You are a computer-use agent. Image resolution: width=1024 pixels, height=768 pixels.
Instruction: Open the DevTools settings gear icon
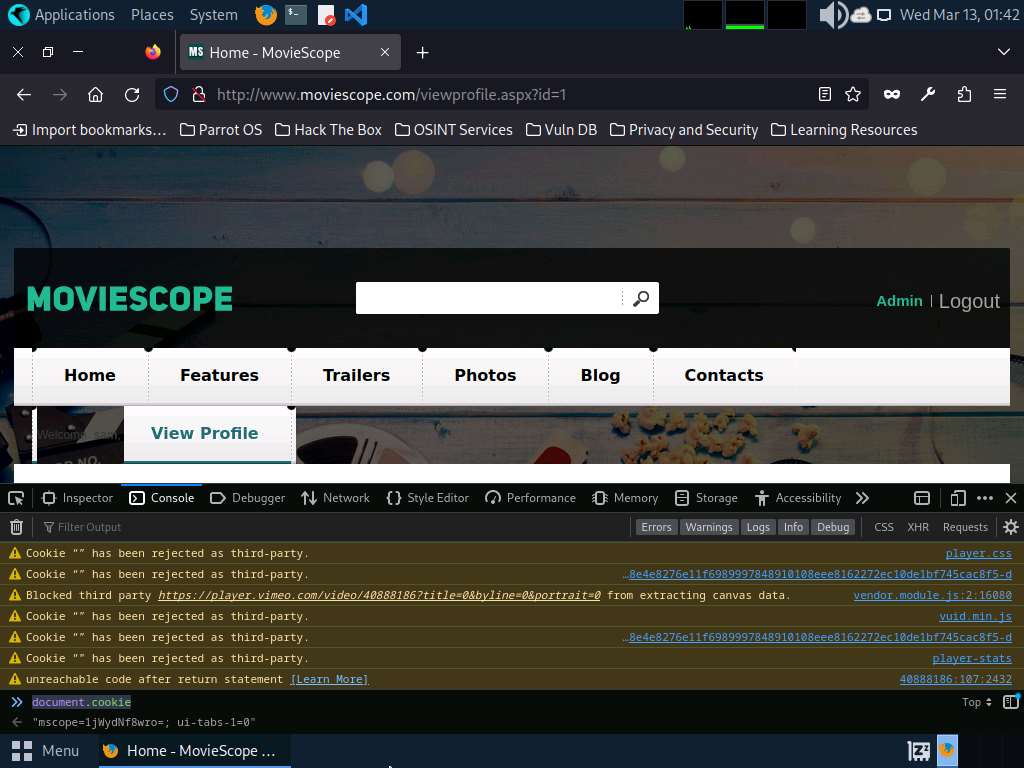[1010, 527]
